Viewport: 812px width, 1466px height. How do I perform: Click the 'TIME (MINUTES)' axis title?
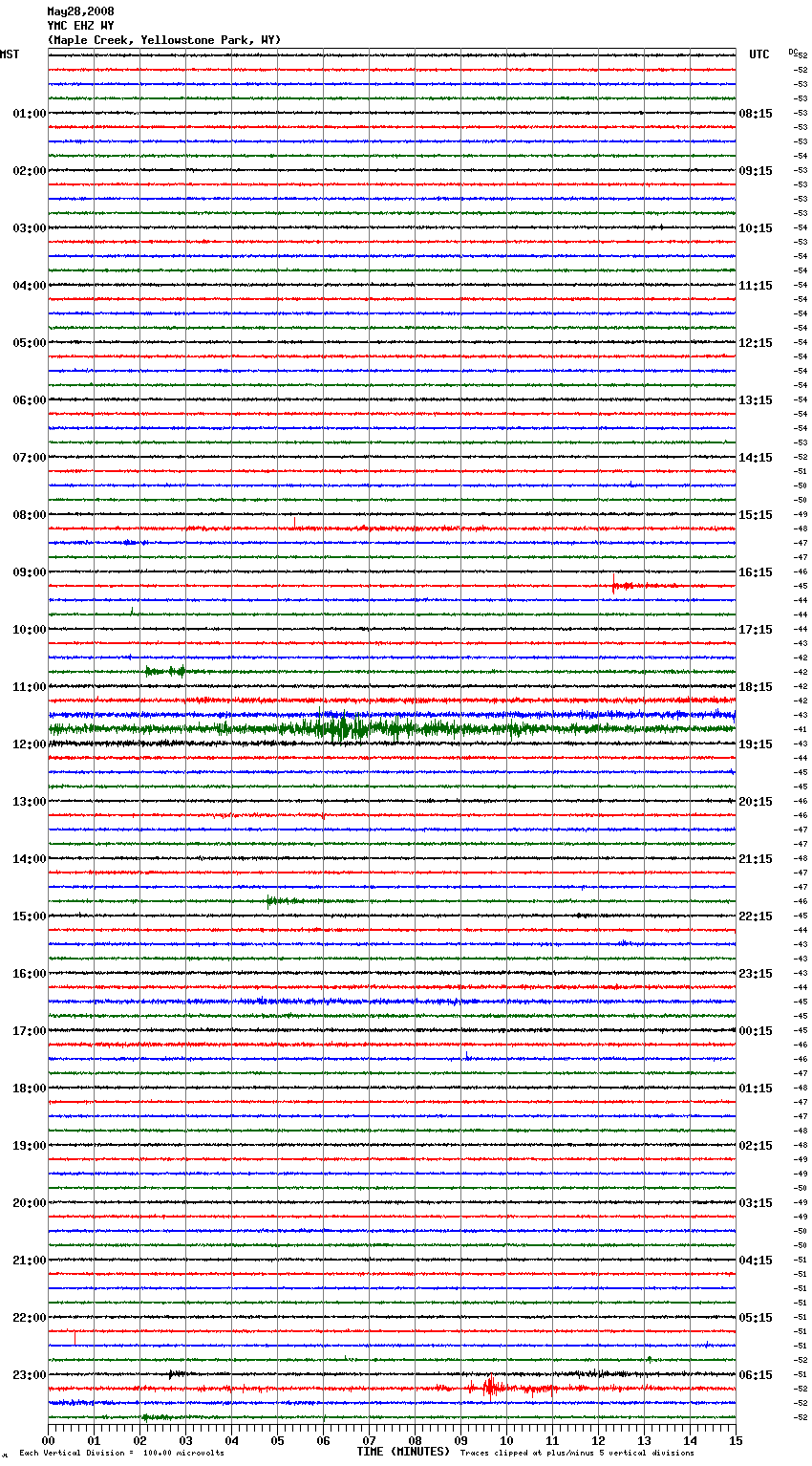403,1452
